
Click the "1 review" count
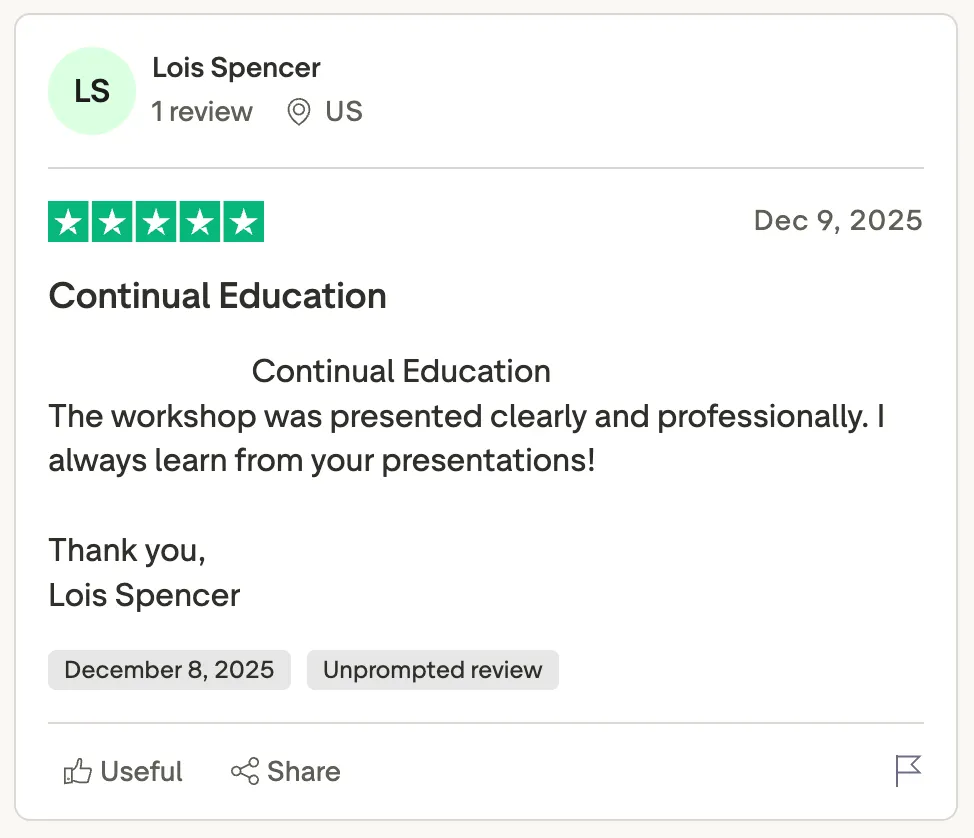[x=202, y=111]
